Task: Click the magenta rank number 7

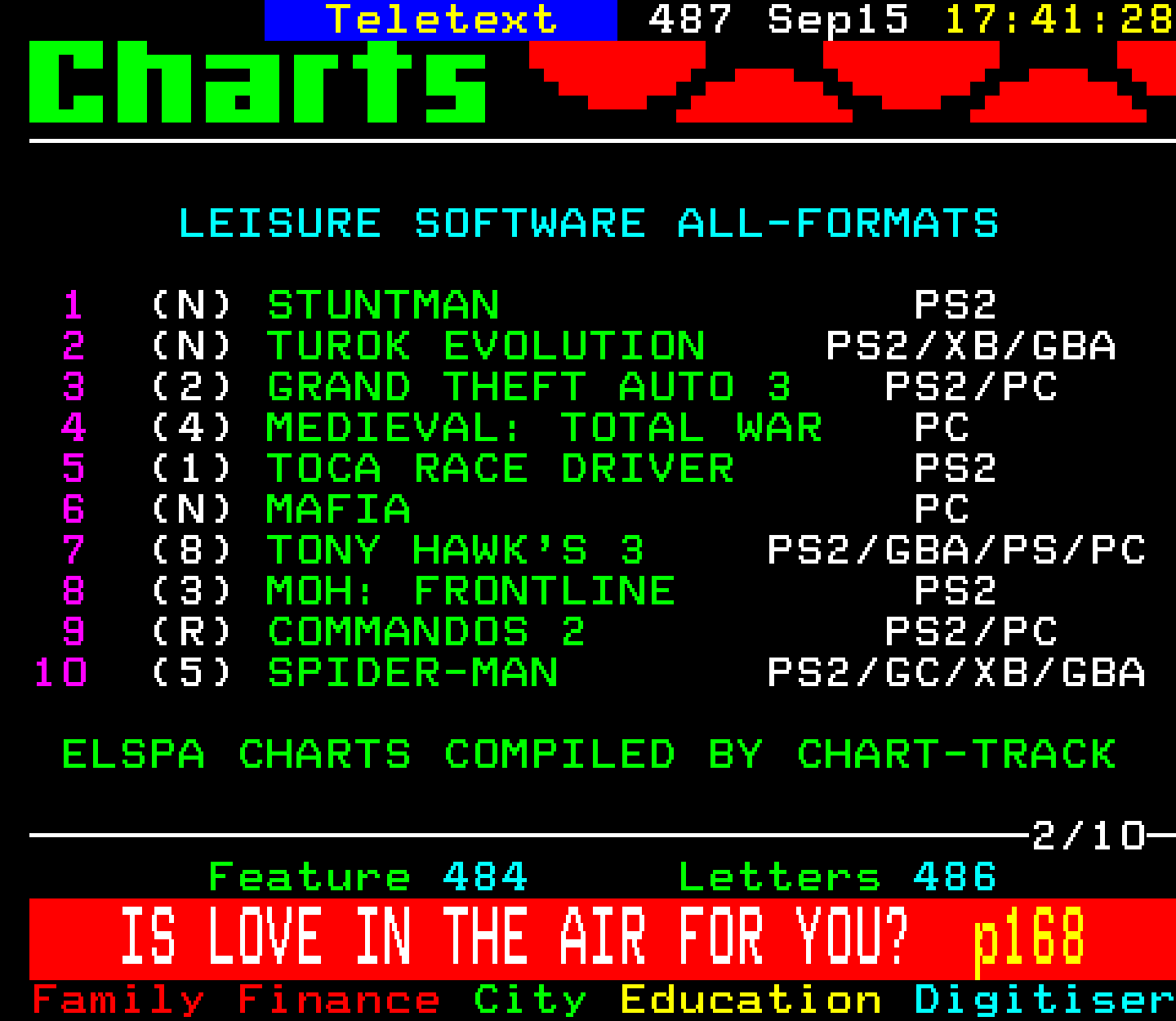Action: click(73, 551)
